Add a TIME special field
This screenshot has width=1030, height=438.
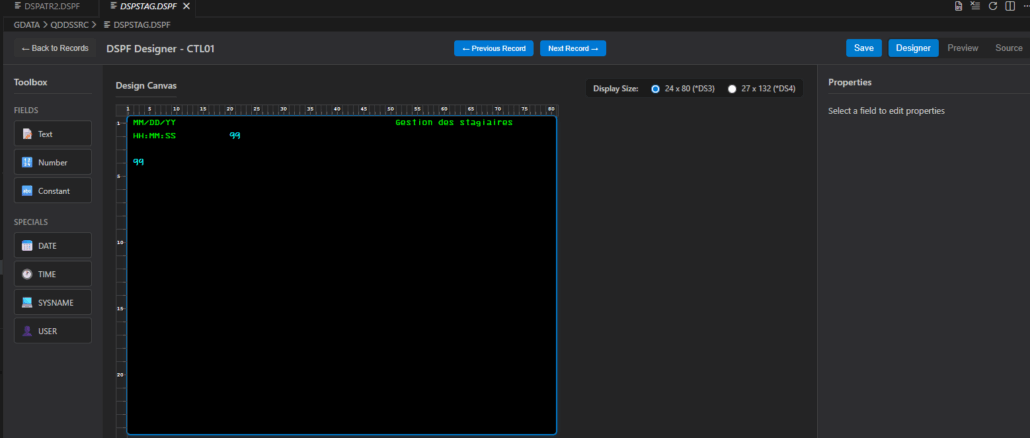[x=52, y=274]
